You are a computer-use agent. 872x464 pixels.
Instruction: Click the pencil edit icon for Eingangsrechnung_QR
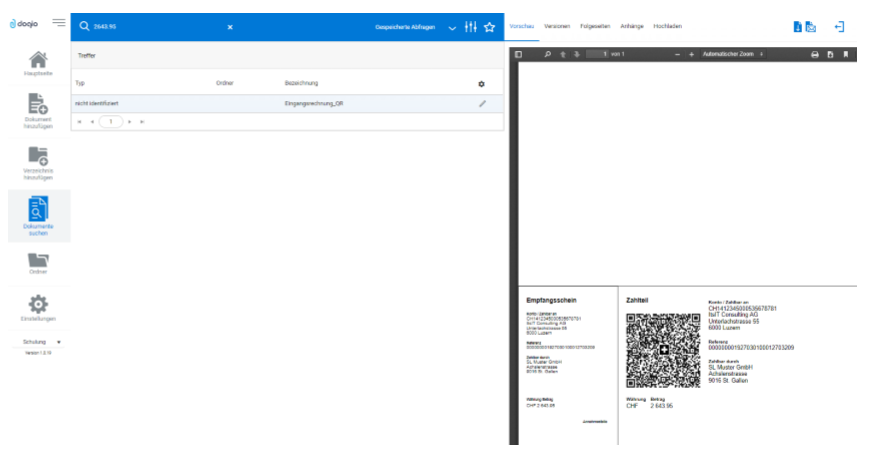point(483,104)
